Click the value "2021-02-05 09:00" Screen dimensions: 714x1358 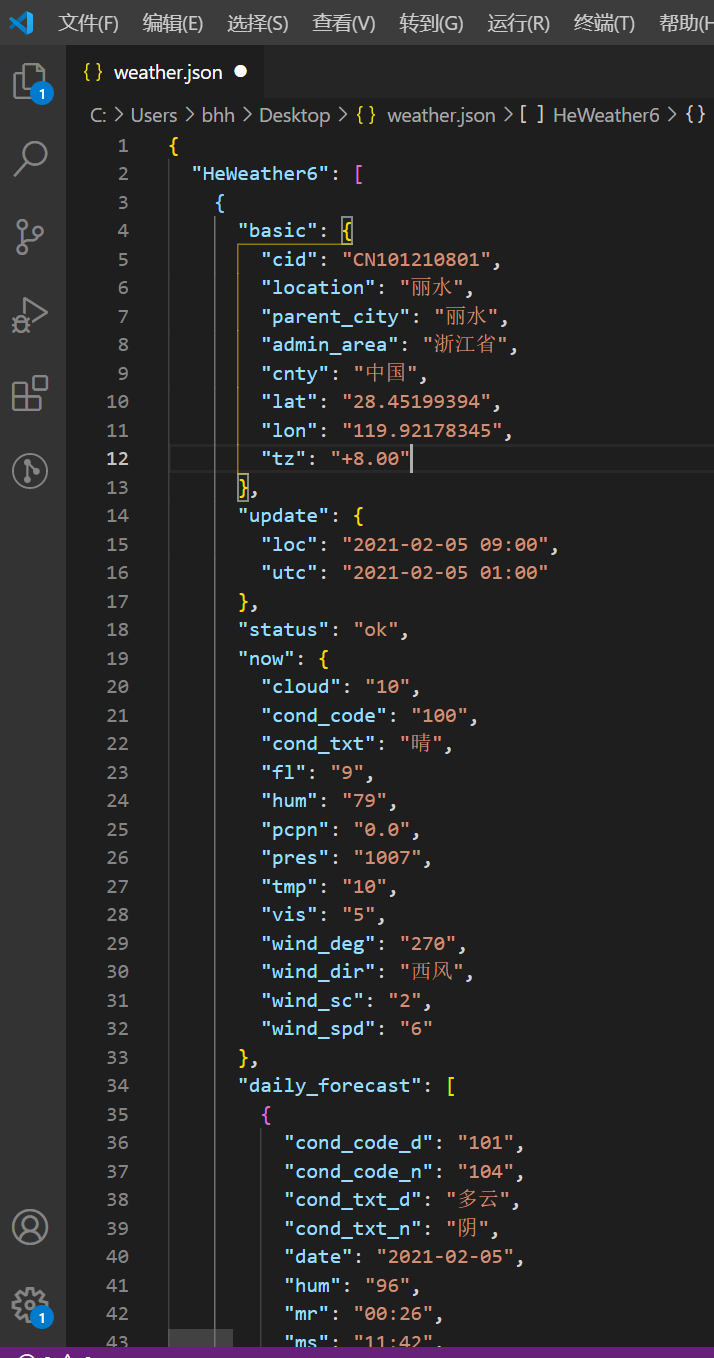click(445, 544)
